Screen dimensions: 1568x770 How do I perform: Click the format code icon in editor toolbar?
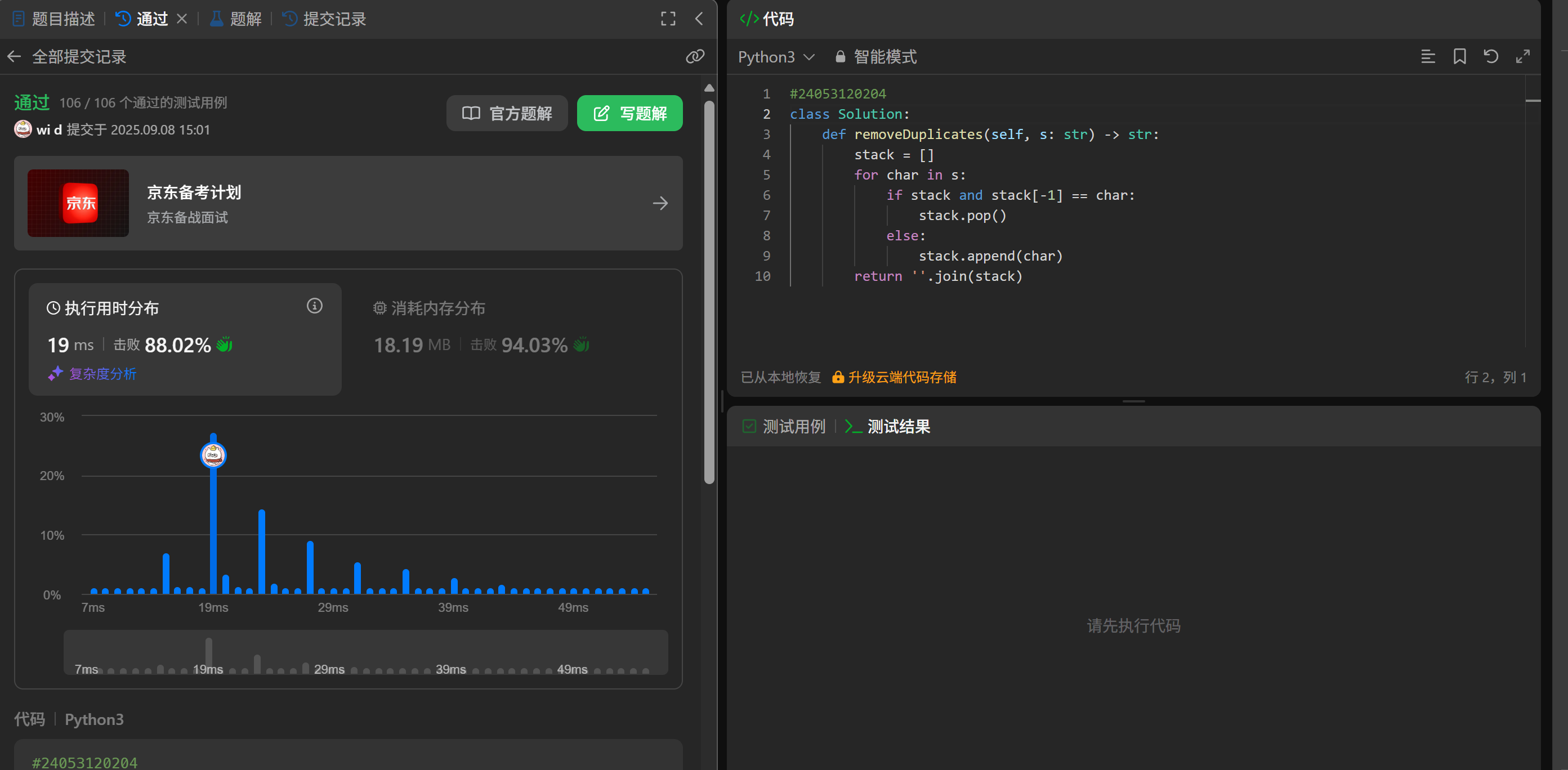click(x=1427, y=57)
